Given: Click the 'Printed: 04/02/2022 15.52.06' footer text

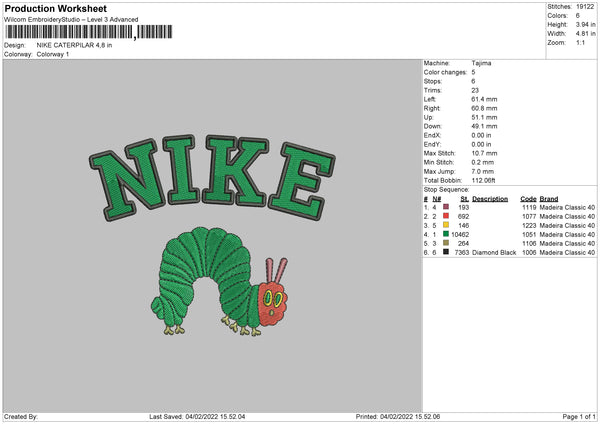Looking at the screenshot, I should click(x=398, y=417).
